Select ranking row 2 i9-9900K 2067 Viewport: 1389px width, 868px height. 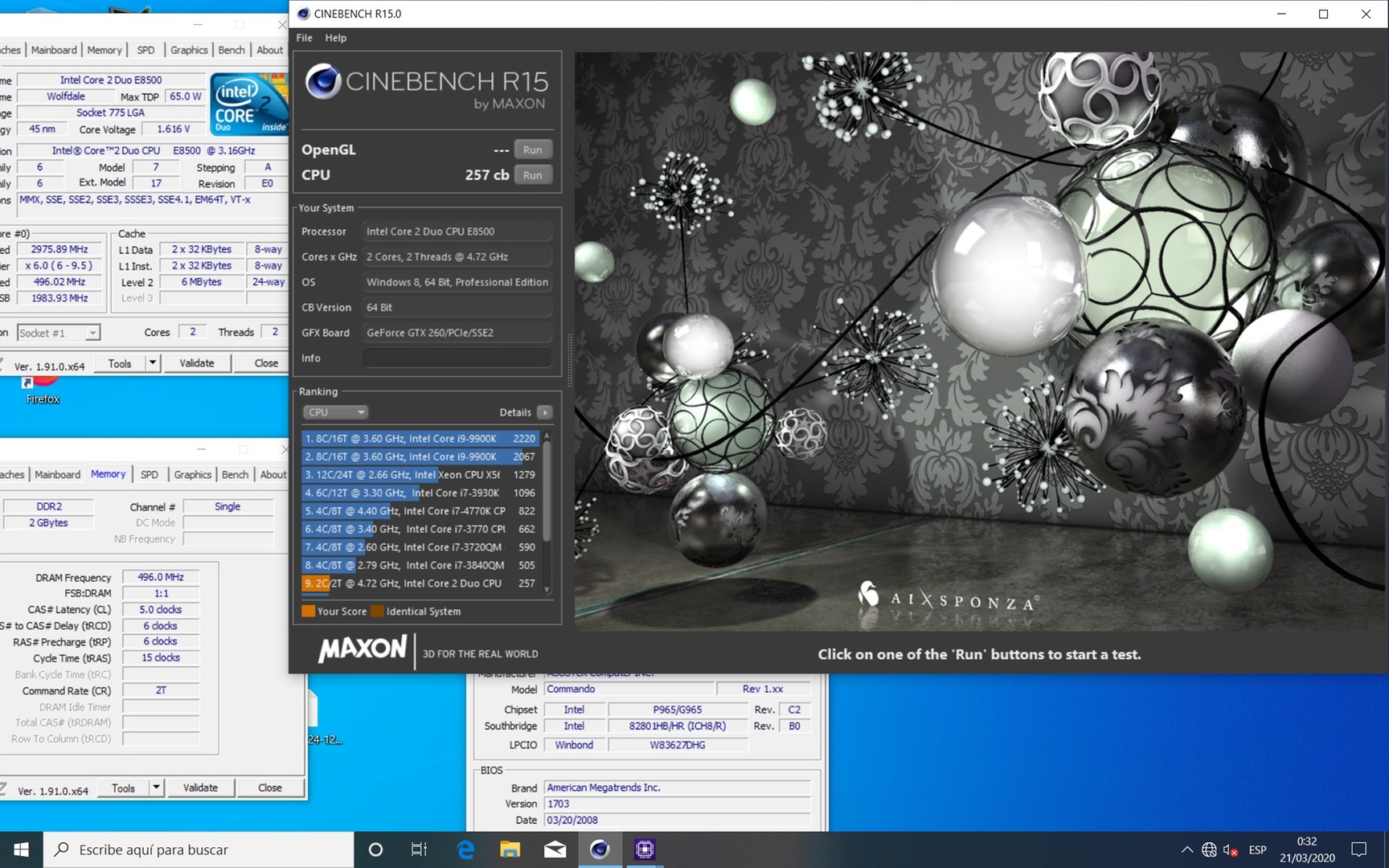pos(419,457)
